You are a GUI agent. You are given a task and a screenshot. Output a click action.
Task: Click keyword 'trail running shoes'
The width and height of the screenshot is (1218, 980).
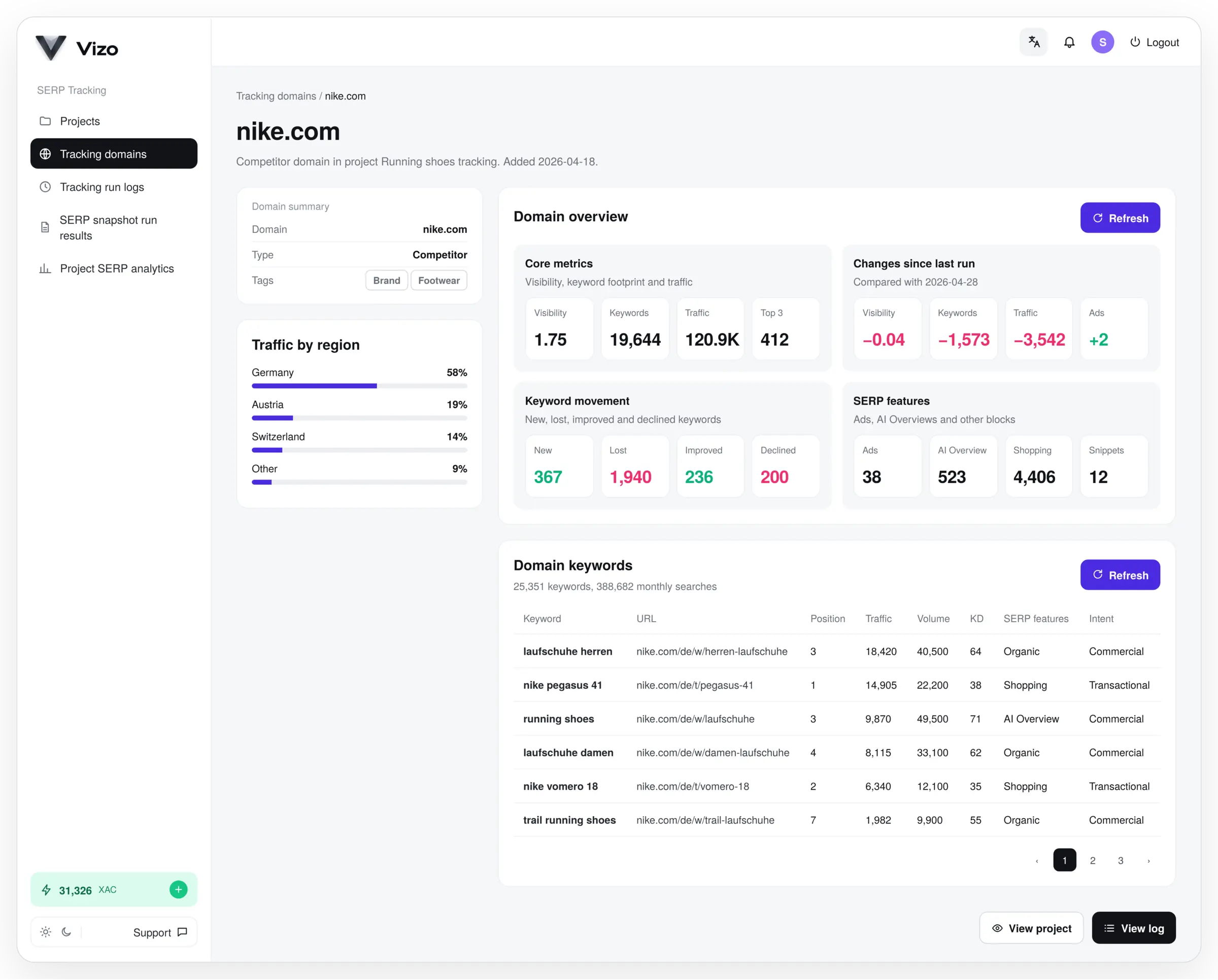tap(569, 820)
